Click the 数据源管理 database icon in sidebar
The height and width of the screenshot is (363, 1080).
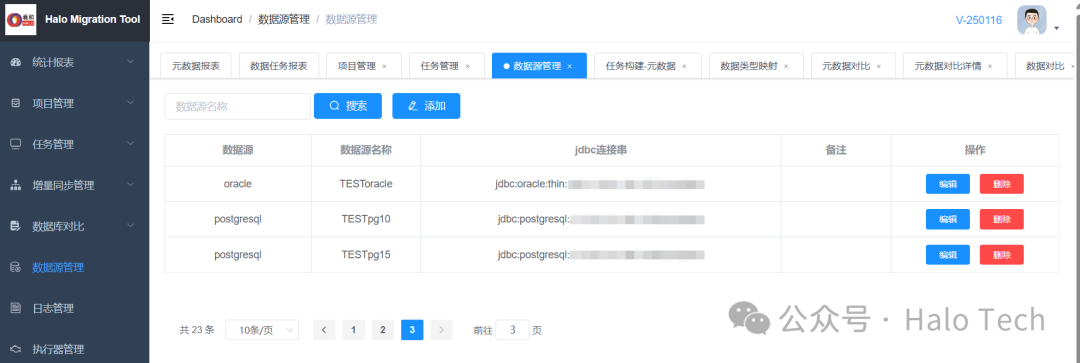click(16, 267)
